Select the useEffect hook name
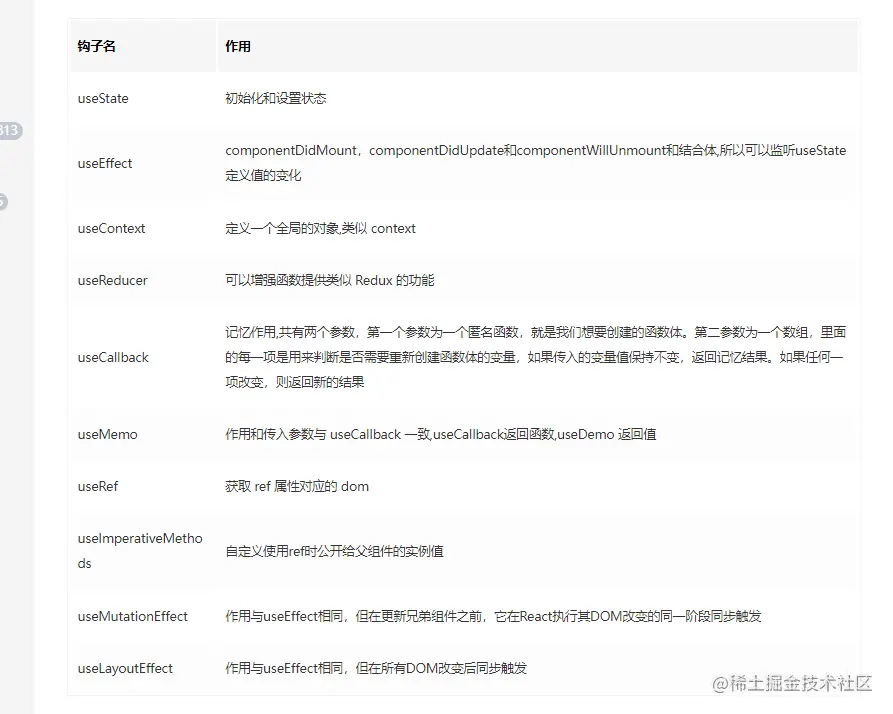This screenshot has height=714, width=893. point(103,163)
